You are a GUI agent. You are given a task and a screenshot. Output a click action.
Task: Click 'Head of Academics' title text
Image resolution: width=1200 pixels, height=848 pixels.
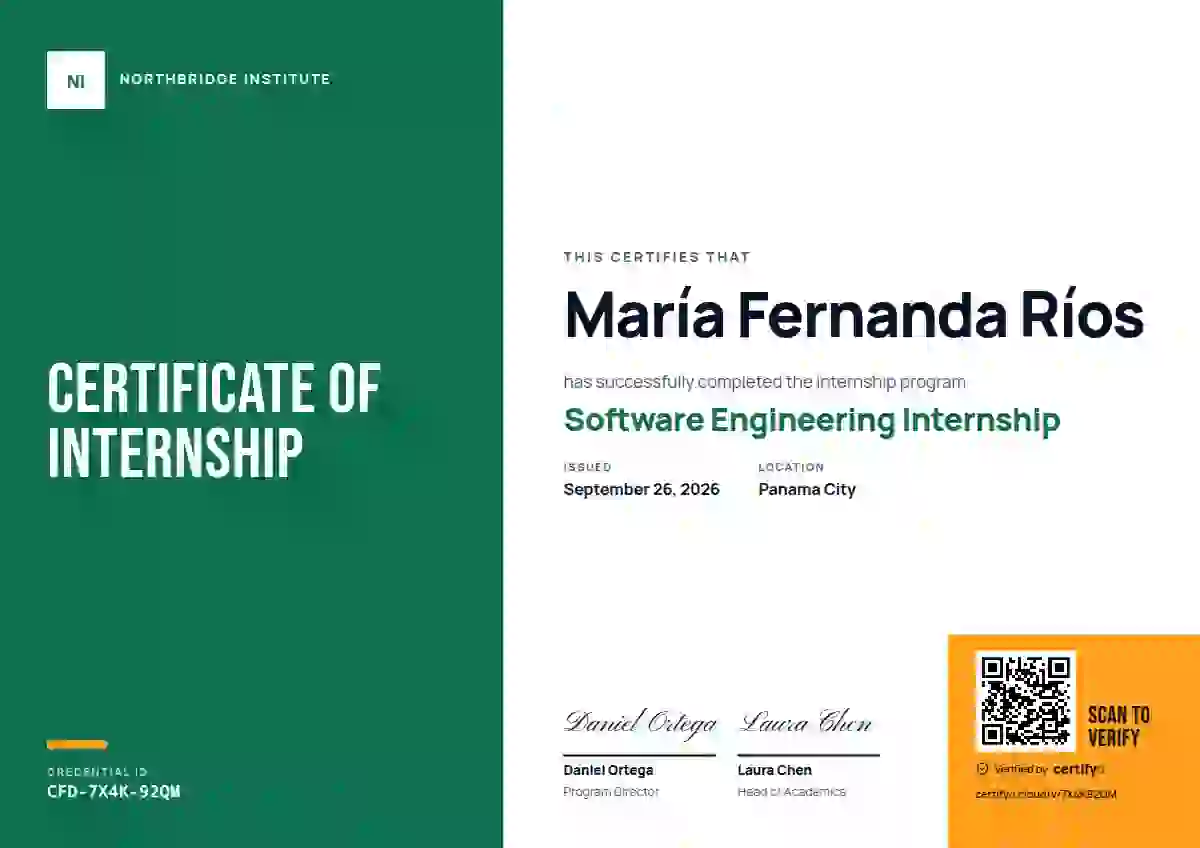[x=792, y=792]
